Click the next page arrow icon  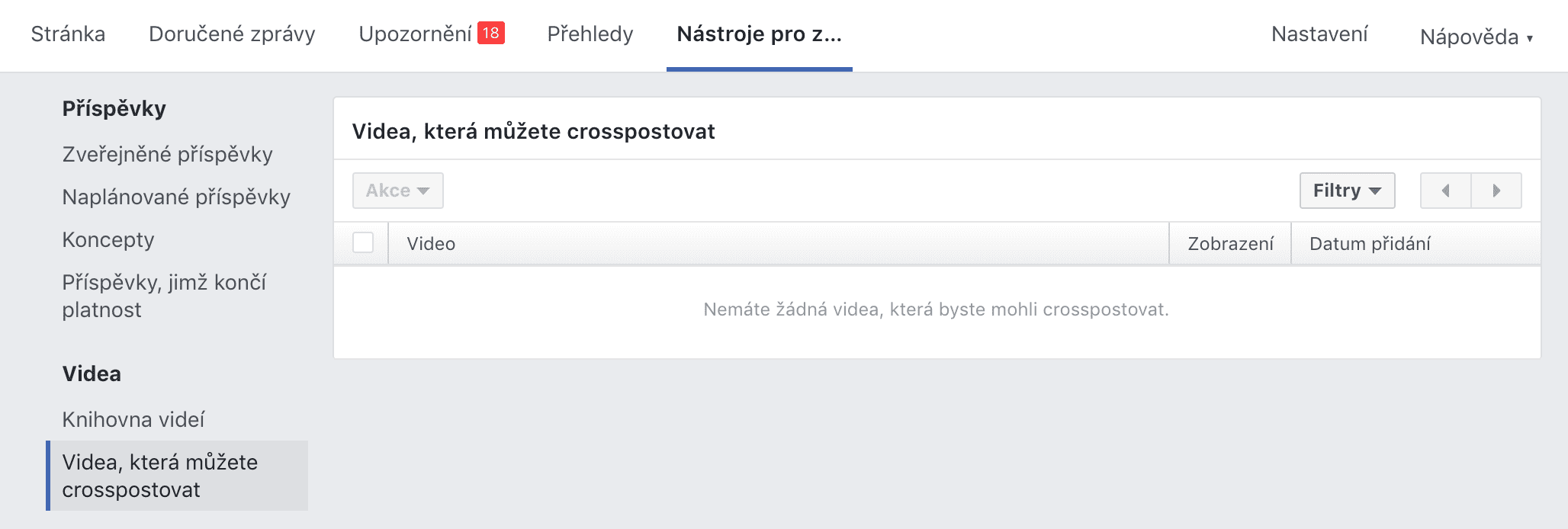tap(1496, 191)
